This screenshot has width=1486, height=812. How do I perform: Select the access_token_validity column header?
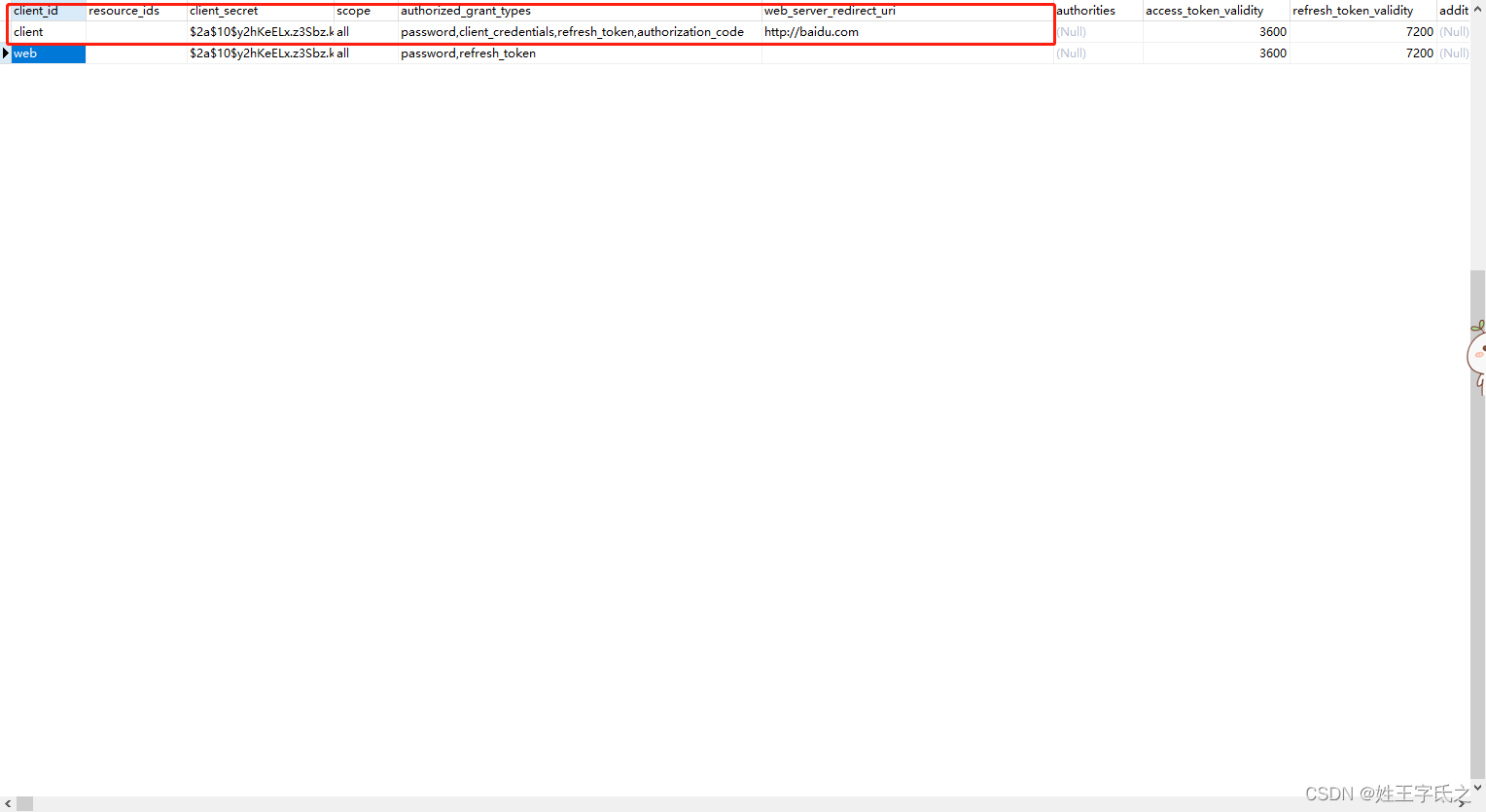point(1217,11)
